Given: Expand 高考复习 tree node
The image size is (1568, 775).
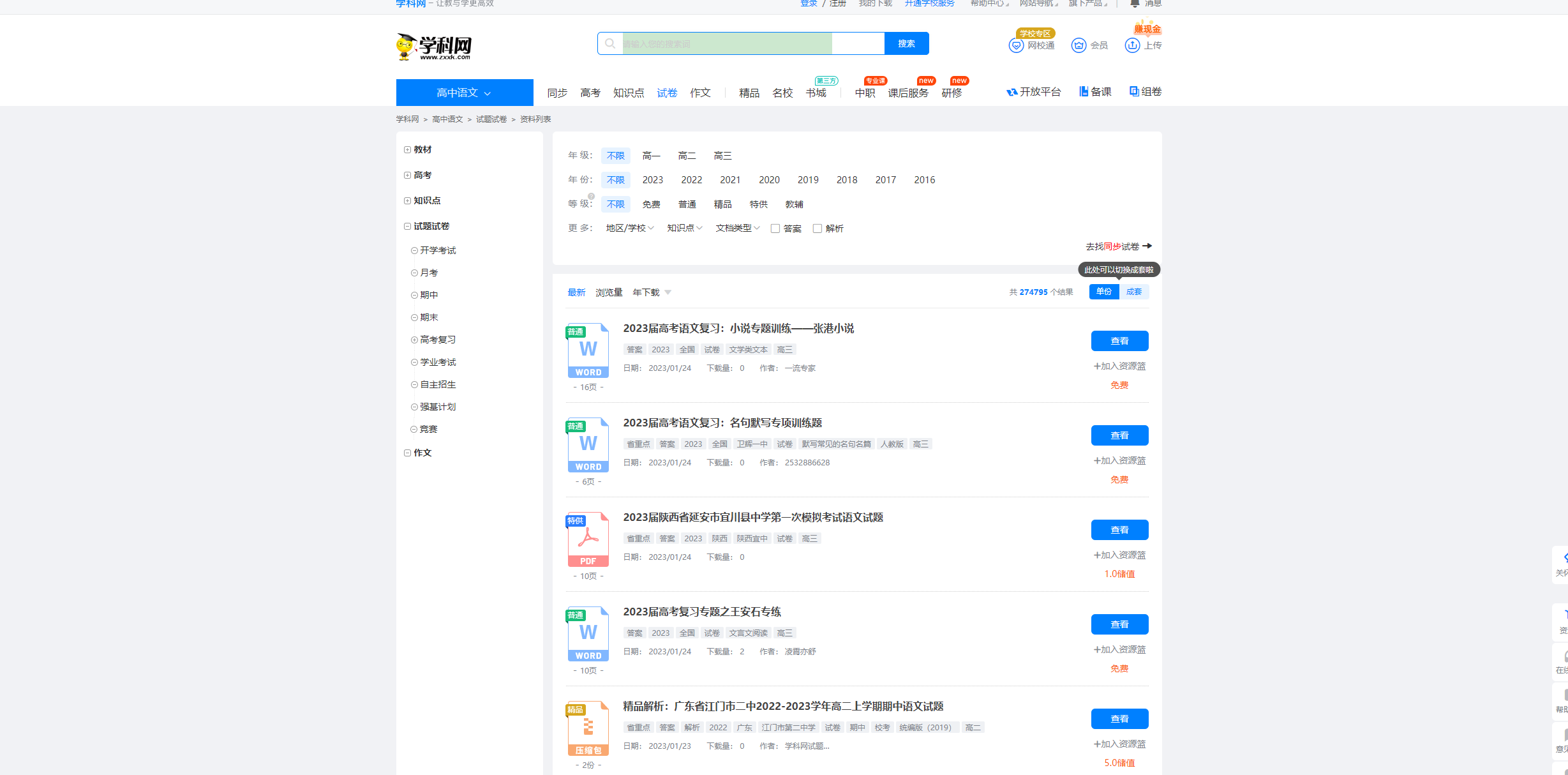Looking at the screenshot, I should pyautogui.click(x=414, y=340).
